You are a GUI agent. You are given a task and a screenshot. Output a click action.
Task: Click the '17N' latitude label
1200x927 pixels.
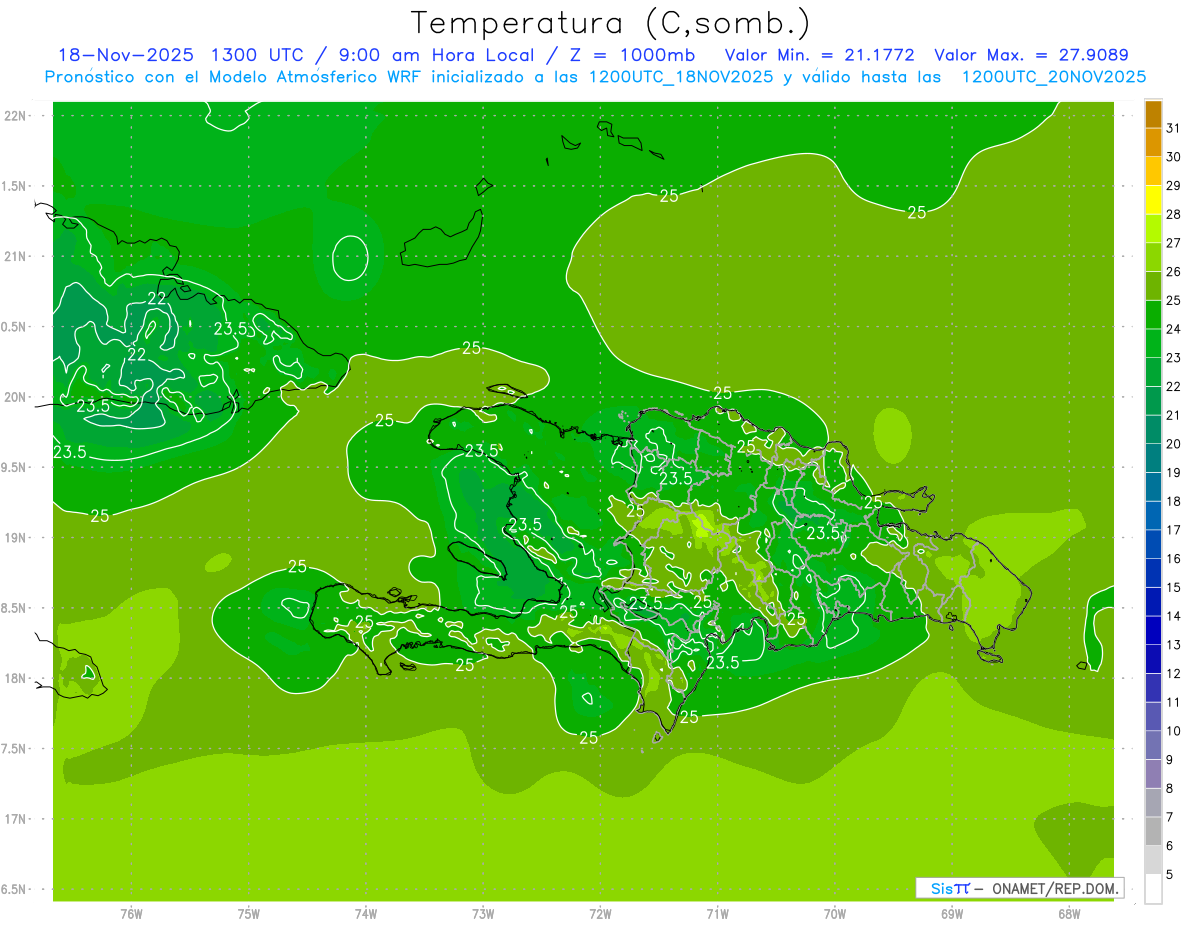pos(14,819)
